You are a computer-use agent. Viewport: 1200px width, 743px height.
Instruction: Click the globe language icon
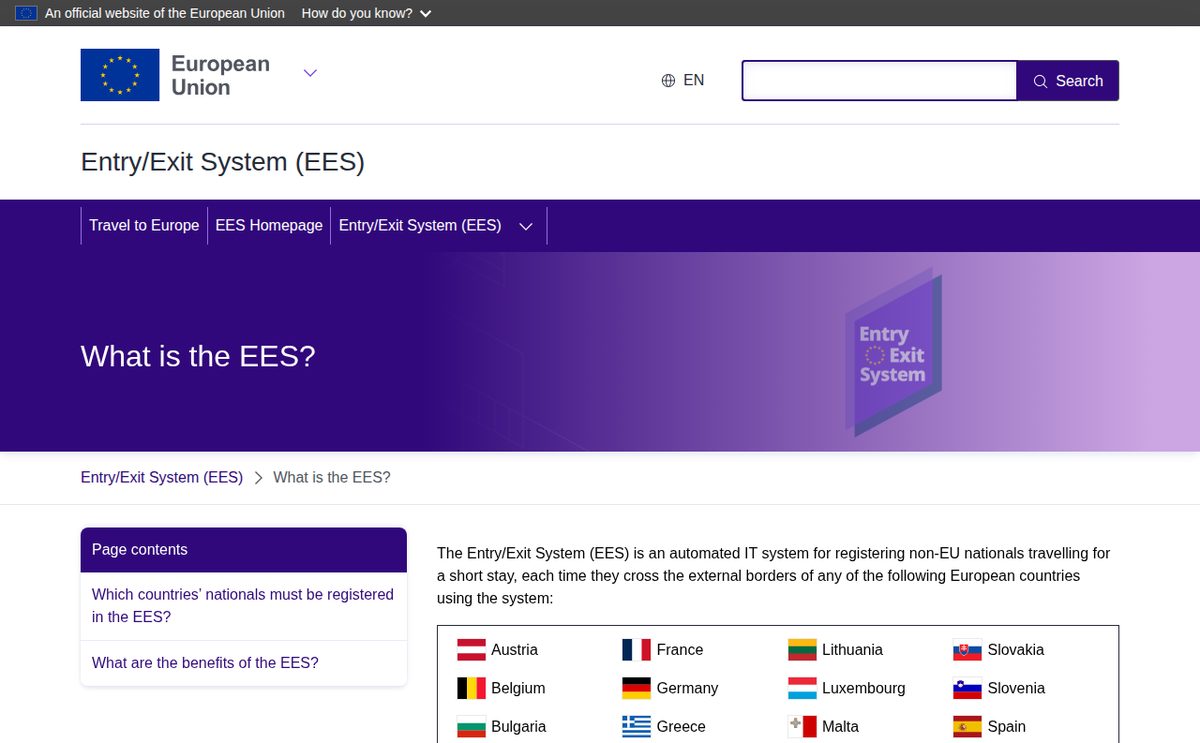click(668, 81)
